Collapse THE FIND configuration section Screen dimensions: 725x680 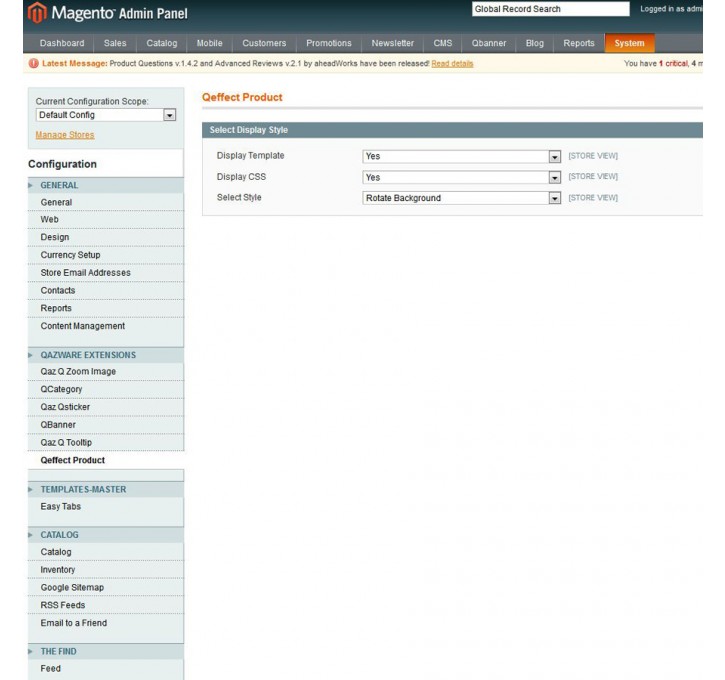coord(105,651)
